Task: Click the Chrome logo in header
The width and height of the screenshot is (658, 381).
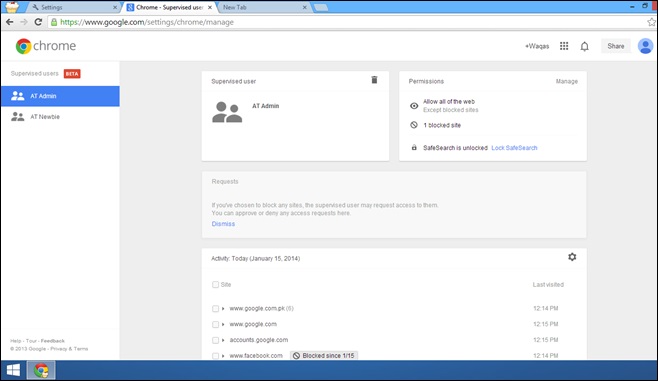Action: pos(46,46)
